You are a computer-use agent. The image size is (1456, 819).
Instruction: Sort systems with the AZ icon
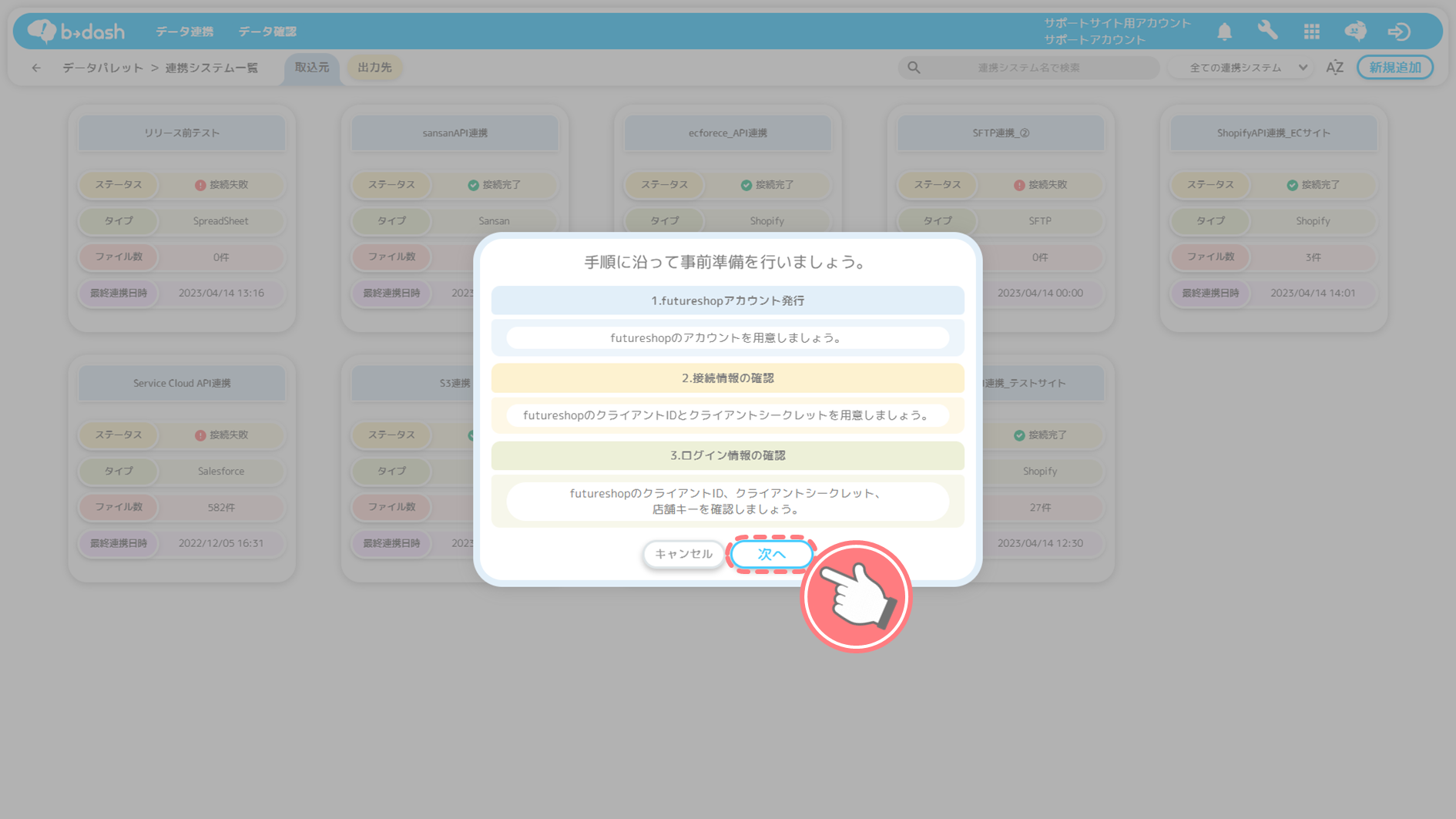(1334, 68)
